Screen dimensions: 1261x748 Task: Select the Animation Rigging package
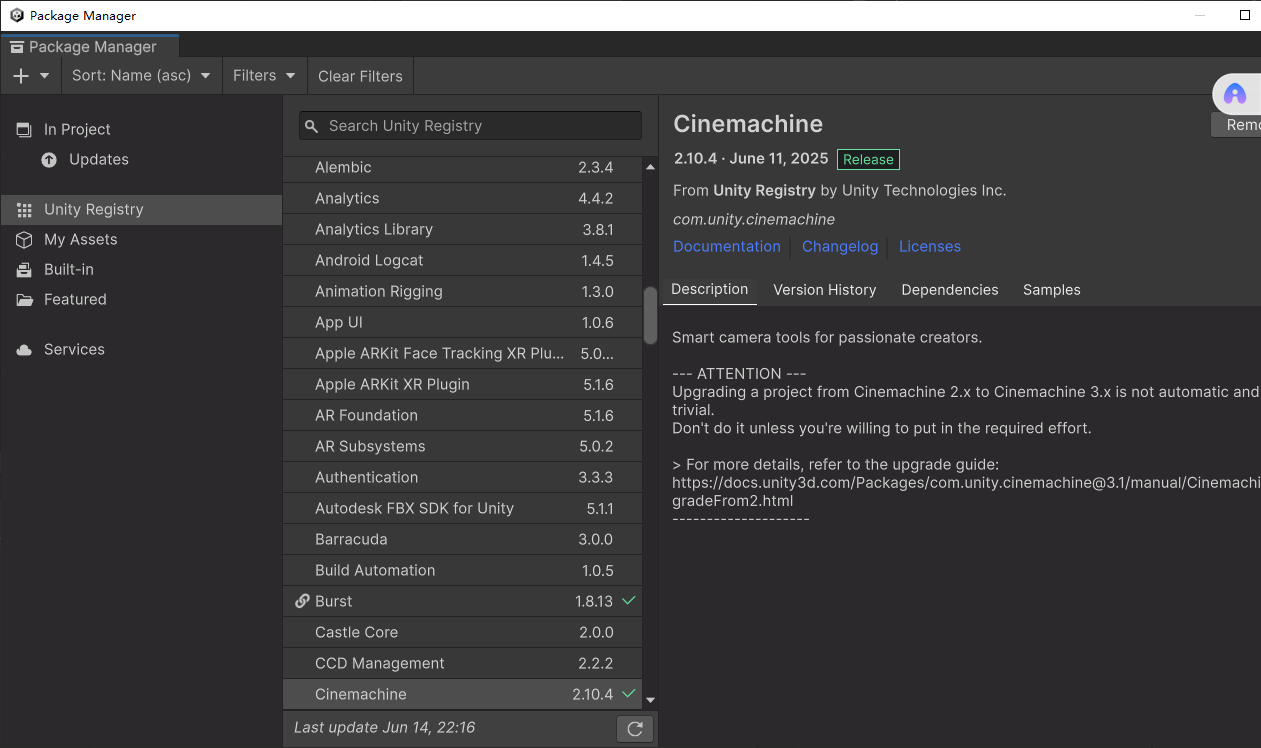[463, 291]
